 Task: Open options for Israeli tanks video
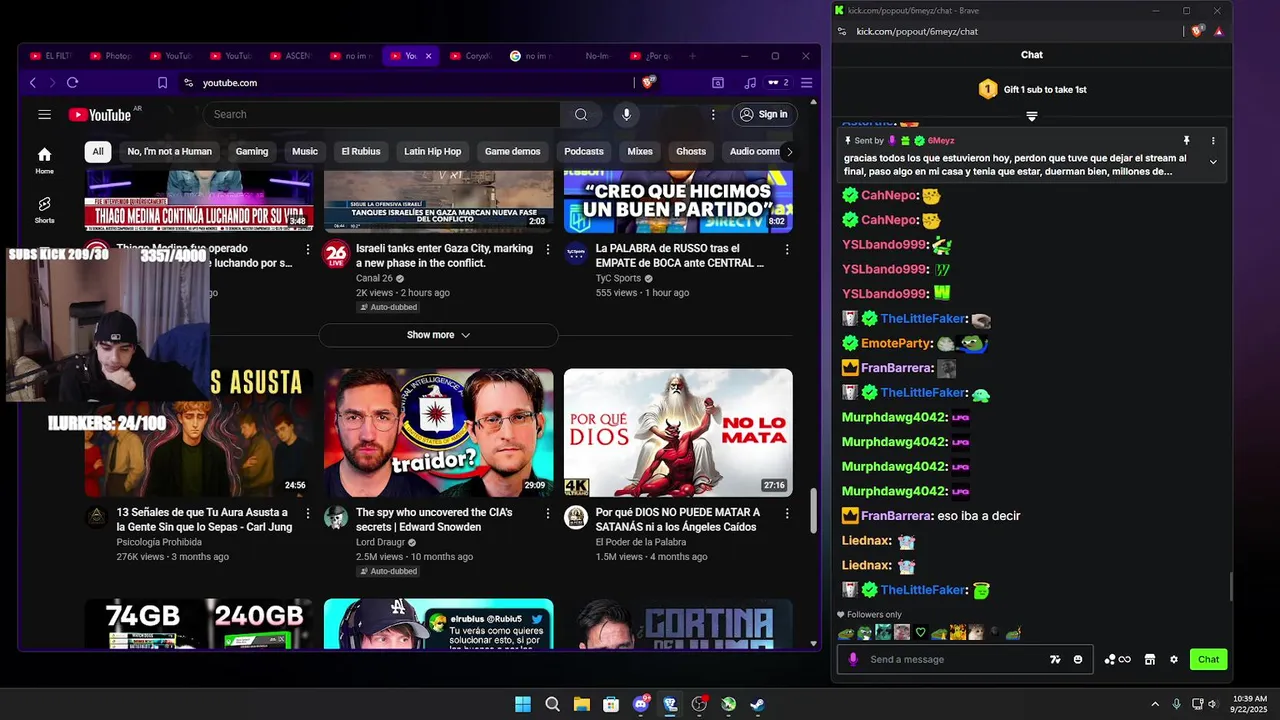(547, 249)
